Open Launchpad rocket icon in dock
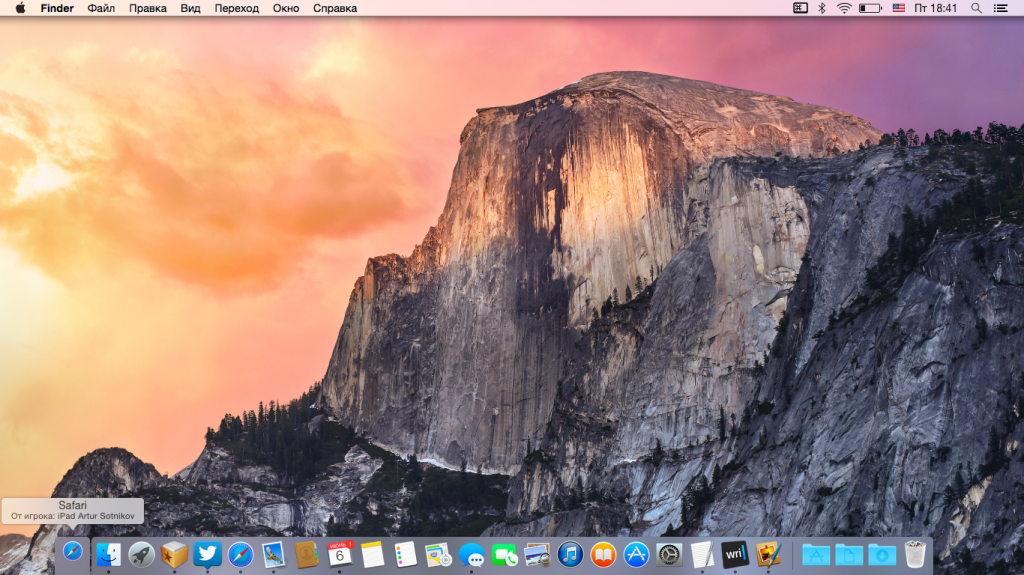Screen dimensions: 1024x575 [141, 554]
